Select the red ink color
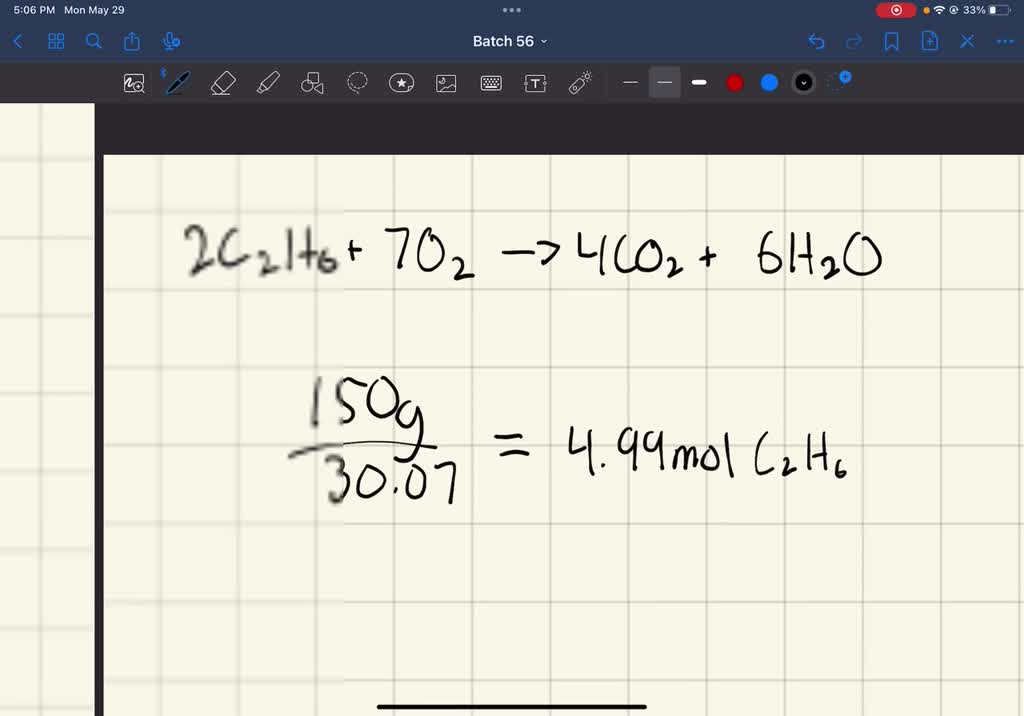Screen dimensions: 1024x716 [x=734, y=82]
